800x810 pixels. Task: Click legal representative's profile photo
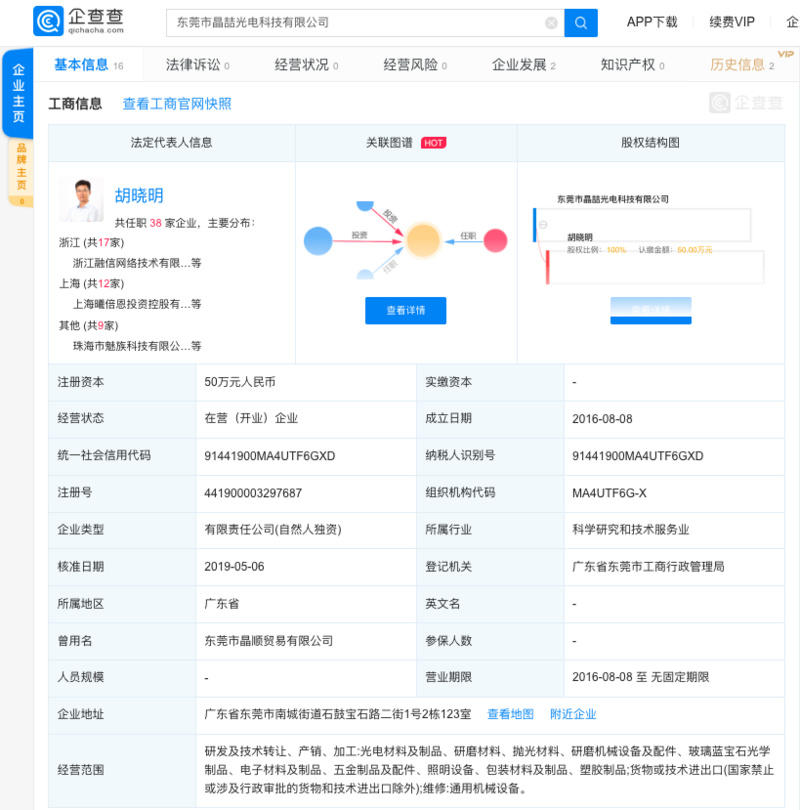click(x=81, y=199)
